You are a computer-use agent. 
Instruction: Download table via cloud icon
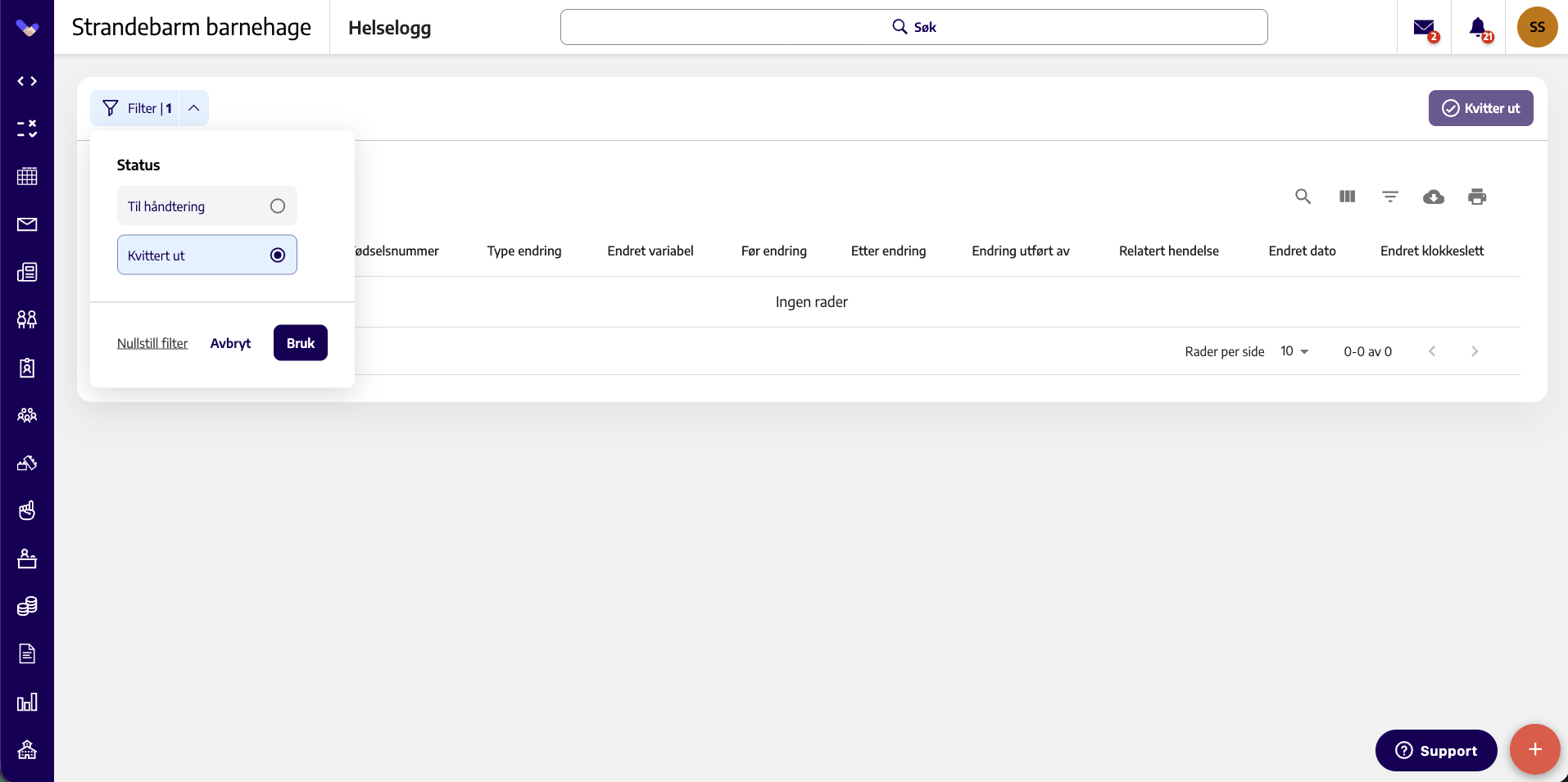1434,197
